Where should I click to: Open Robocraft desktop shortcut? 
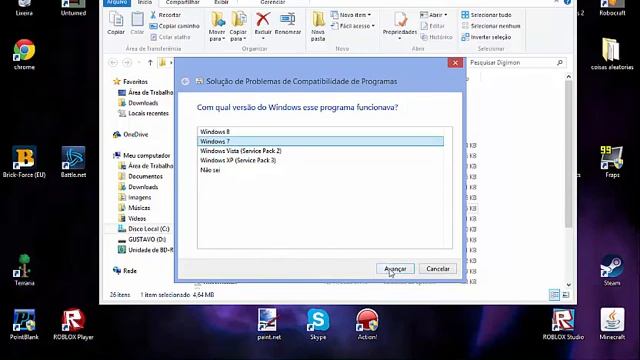pyautogui.click(x=612, y=8)
